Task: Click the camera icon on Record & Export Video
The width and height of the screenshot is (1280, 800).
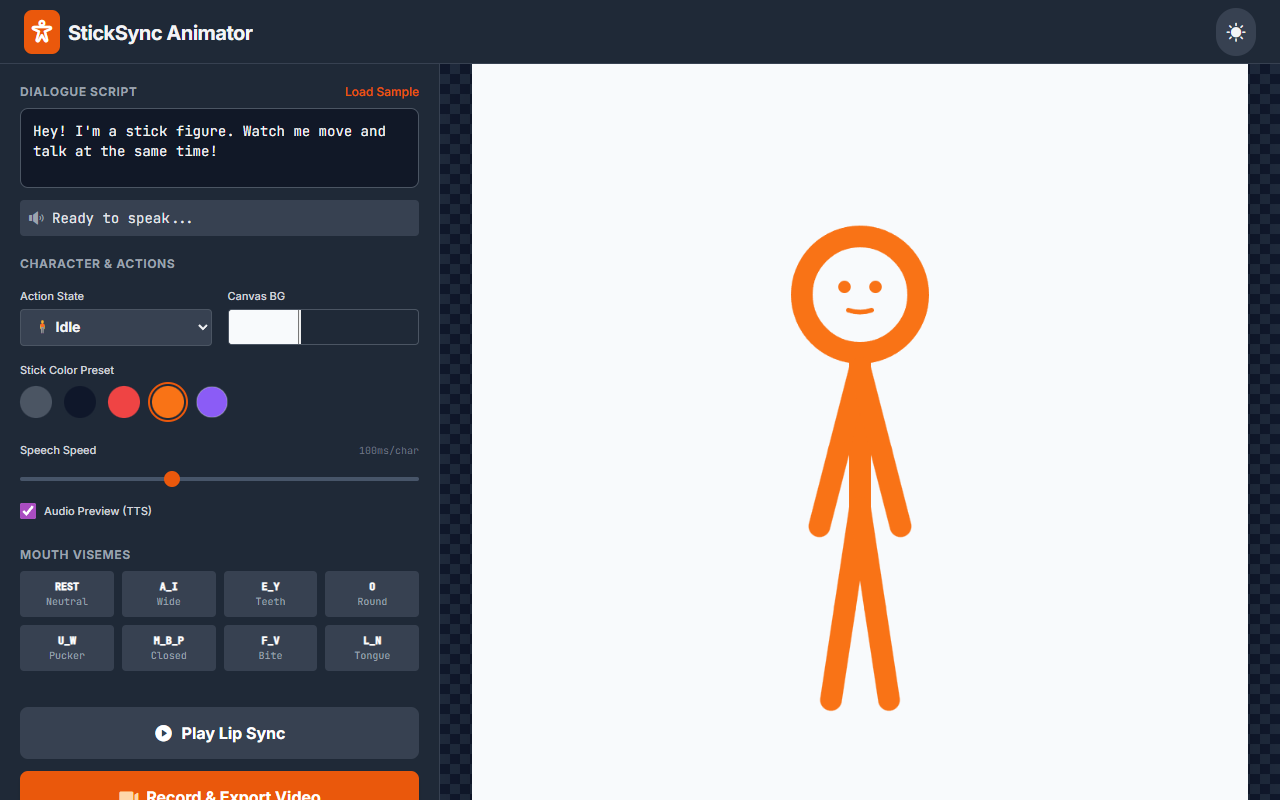Action: (130, 795)
